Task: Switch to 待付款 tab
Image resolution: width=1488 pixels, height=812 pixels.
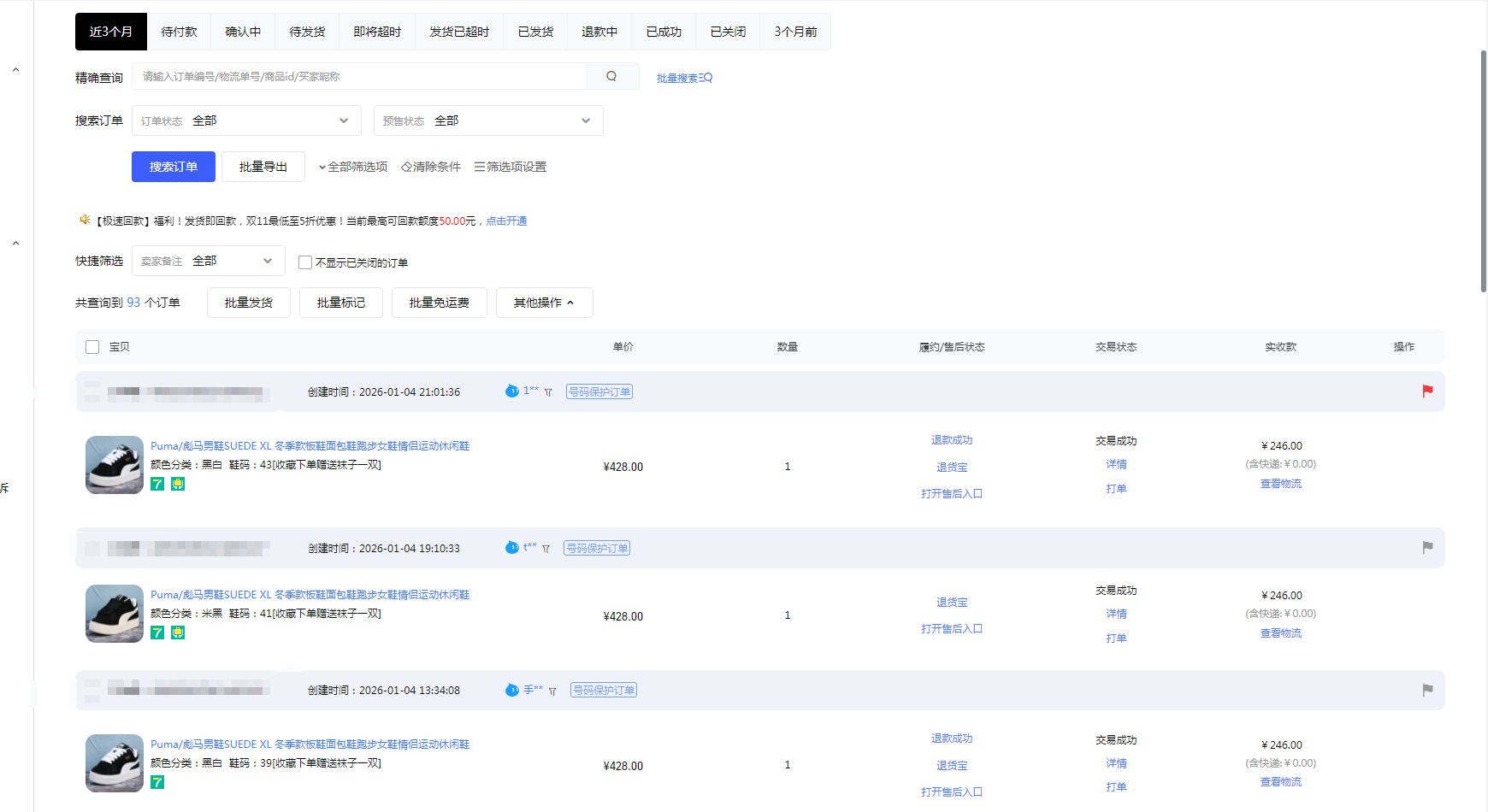Action: tap(179, 32)
